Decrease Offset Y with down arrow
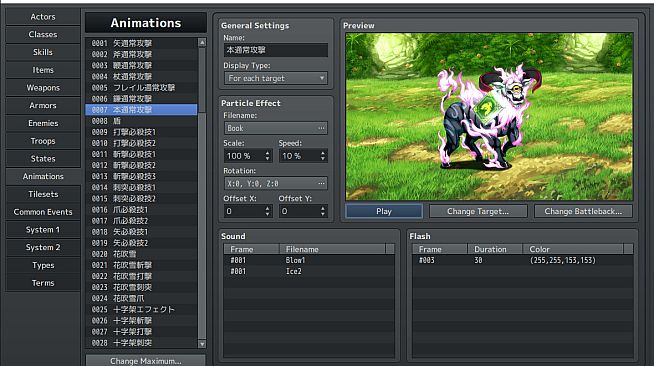This screenshot has height=366, width=654. click(x=323, y=214)
